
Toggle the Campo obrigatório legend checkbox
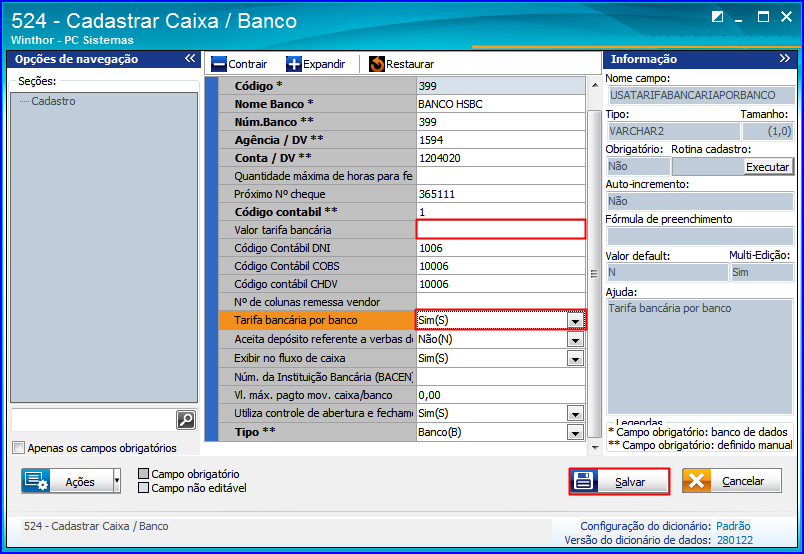144,473
